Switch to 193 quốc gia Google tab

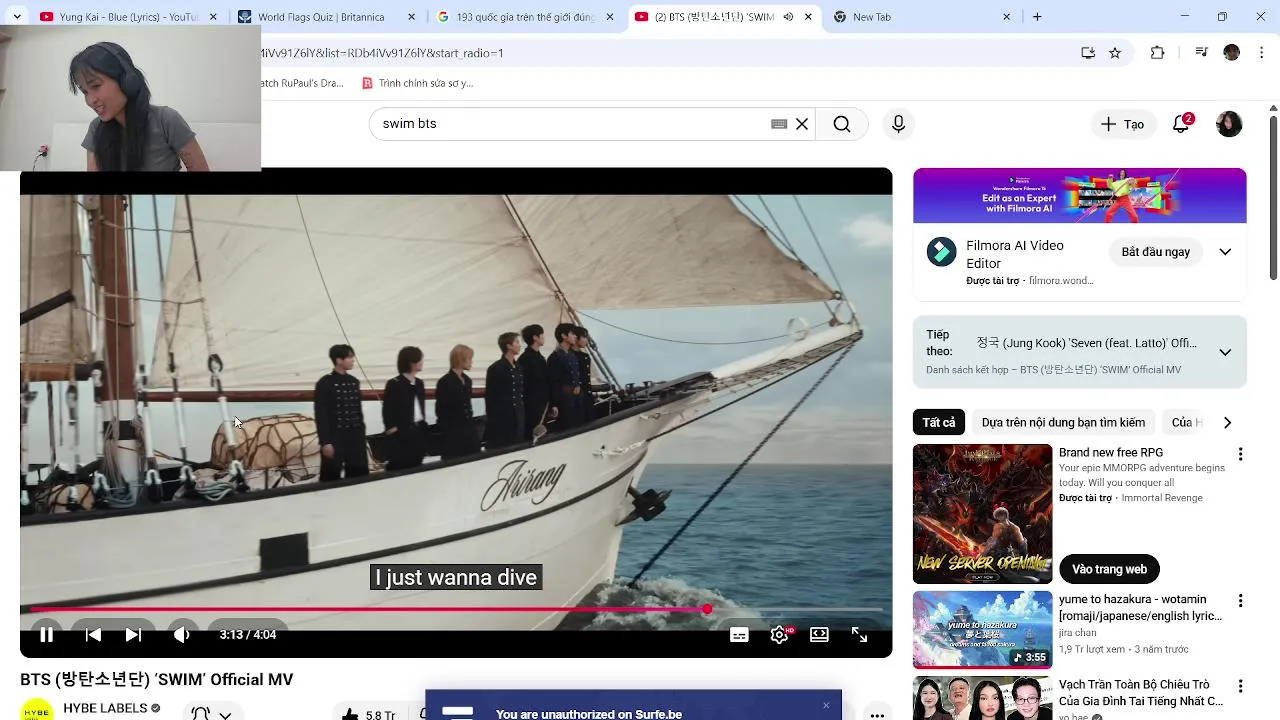pos(530,17)
